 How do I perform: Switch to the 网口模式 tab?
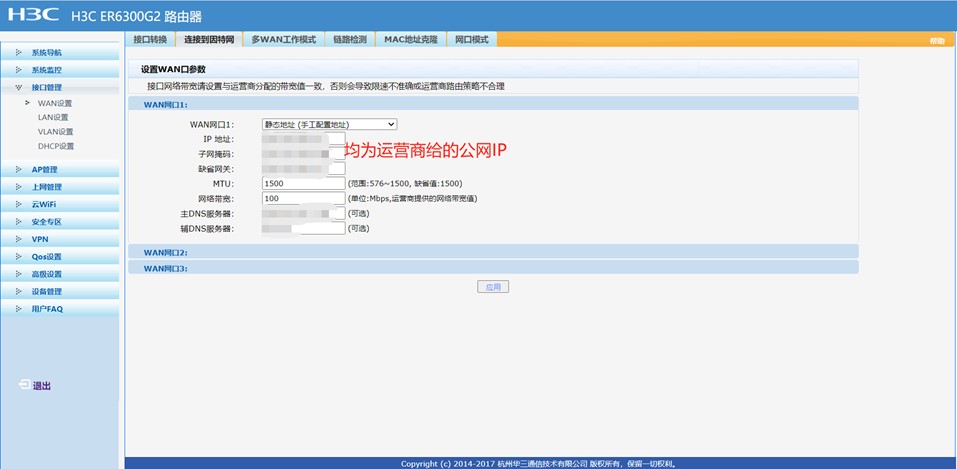click(472, 39)
